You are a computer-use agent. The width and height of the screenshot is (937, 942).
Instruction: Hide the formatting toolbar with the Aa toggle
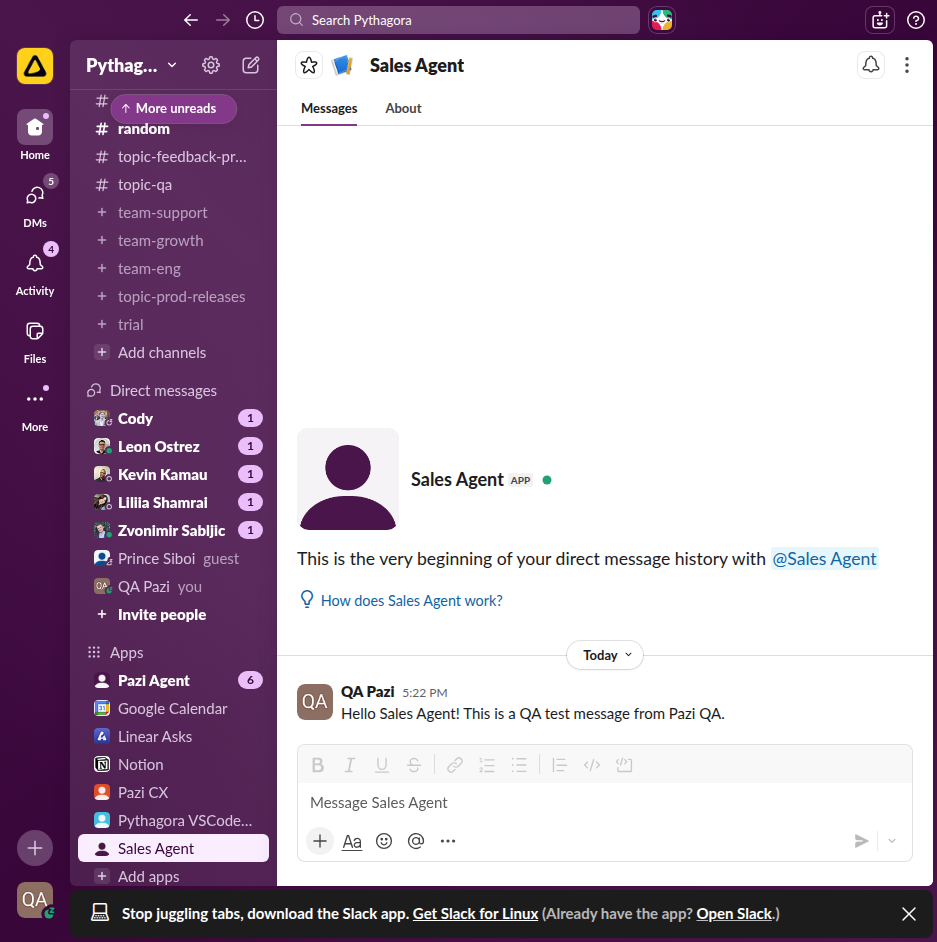coord(352,841)
